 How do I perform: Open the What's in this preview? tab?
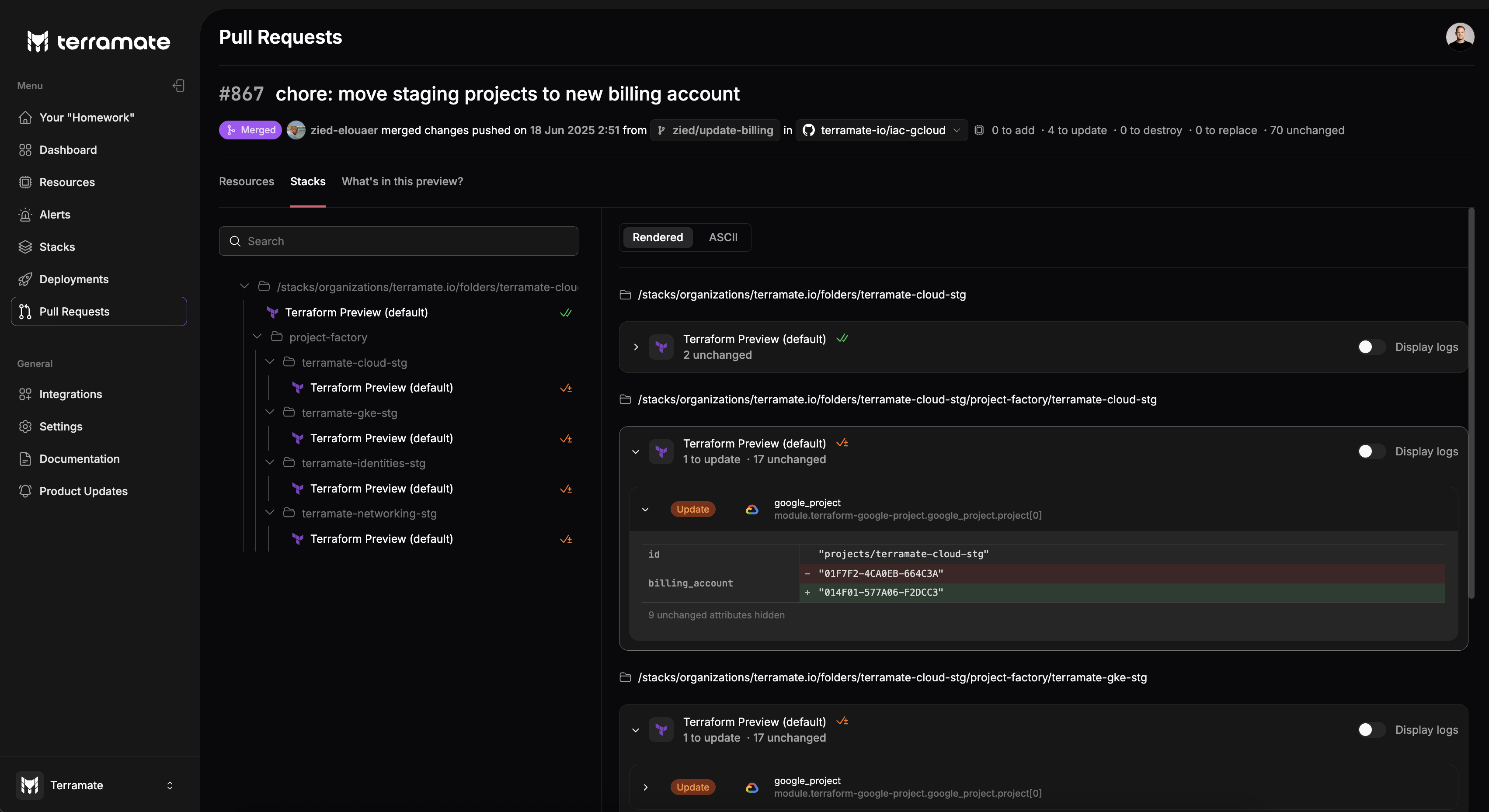click(x=402, y=181)
